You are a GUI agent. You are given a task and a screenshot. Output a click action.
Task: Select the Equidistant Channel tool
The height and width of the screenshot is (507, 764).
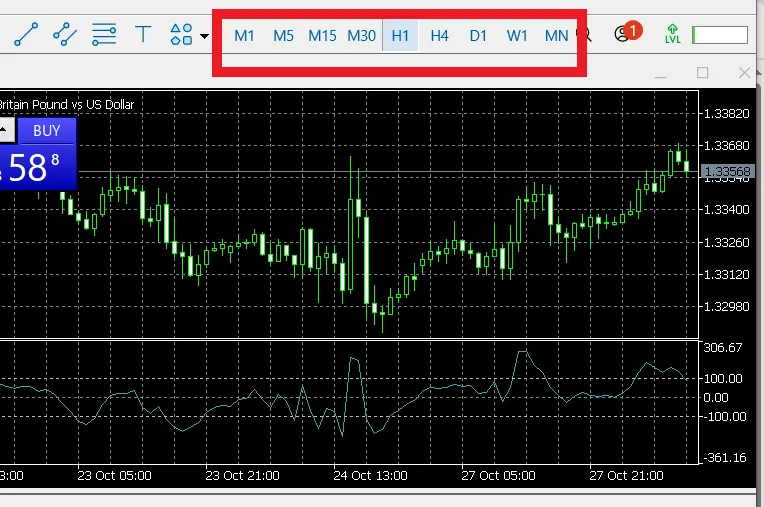(65, 35)
